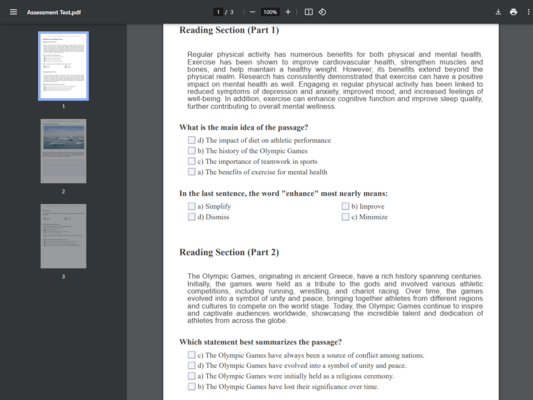The width and height of the screenshot is (533, 400).
Task: Open page 1 thumbnail
Action: (64, 66)
